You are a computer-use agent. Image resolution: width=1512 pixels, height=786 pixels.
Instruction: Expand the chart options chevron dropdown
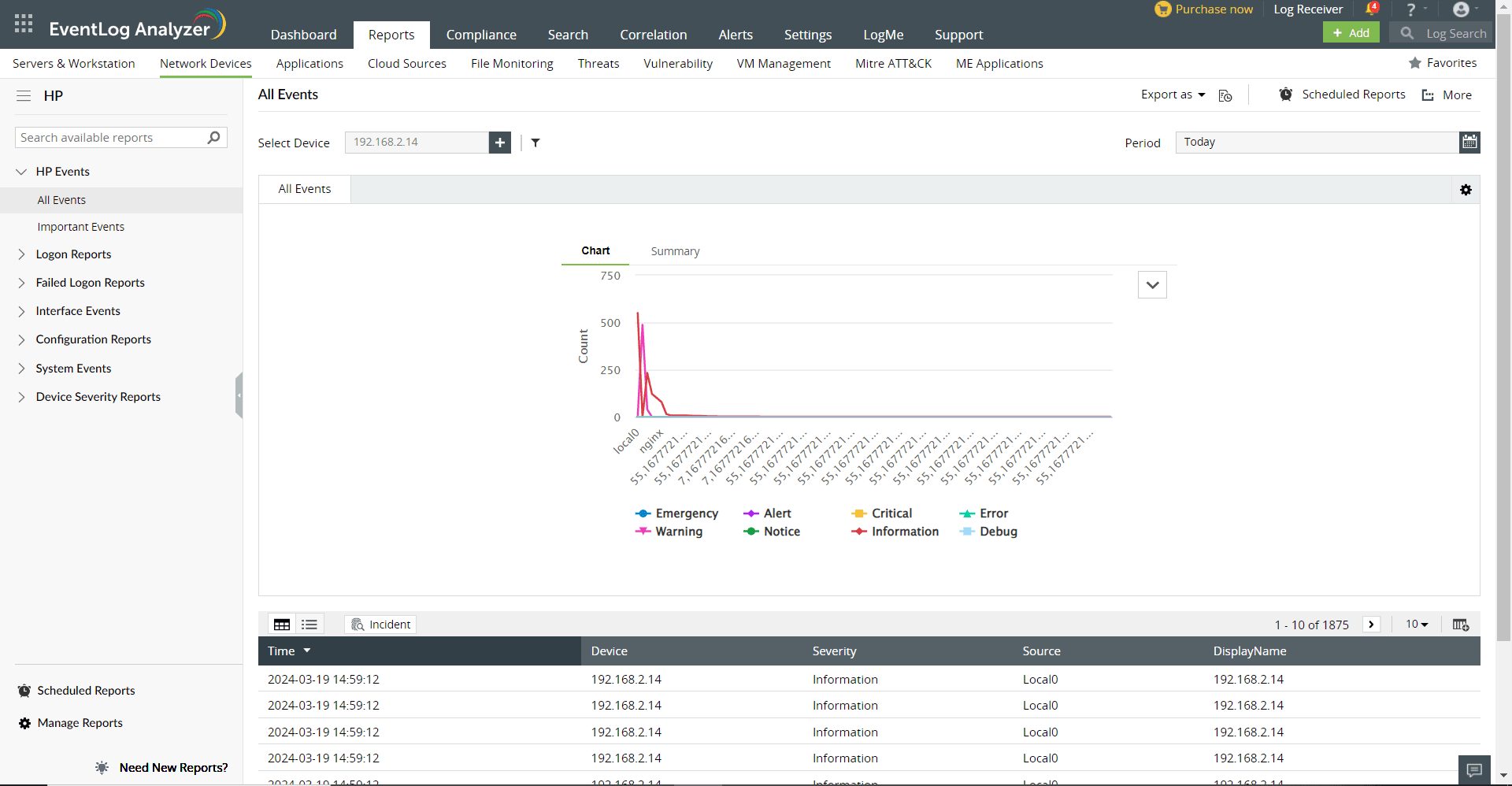[x=1152, y=285]
